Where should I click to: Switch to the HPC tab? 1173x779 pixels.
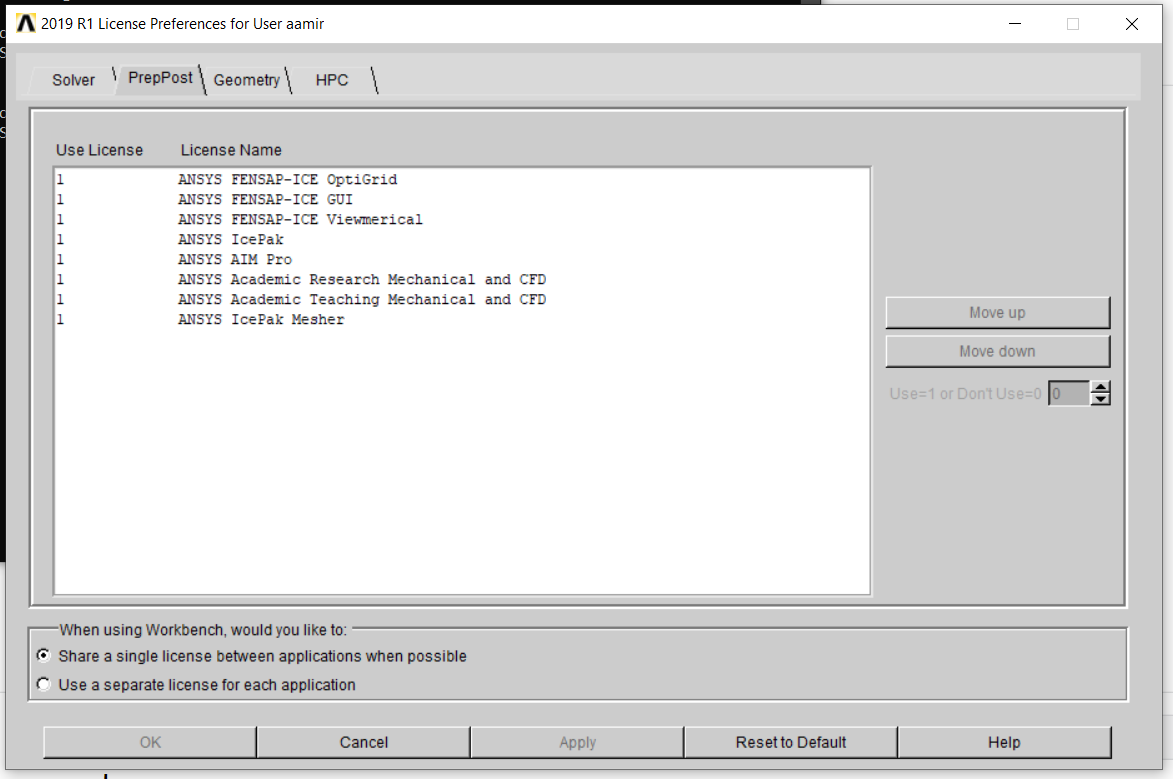[332, 80]
